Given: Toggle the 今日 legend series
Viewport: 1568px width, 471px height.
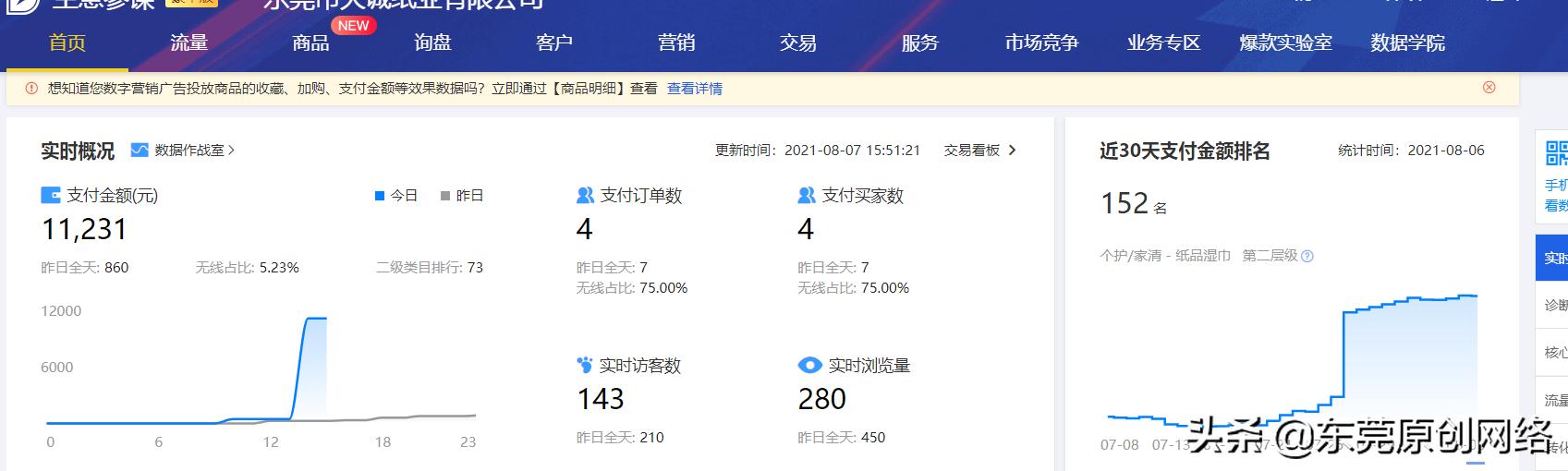Looking at the screenshot, I should (x=396, y=196).
